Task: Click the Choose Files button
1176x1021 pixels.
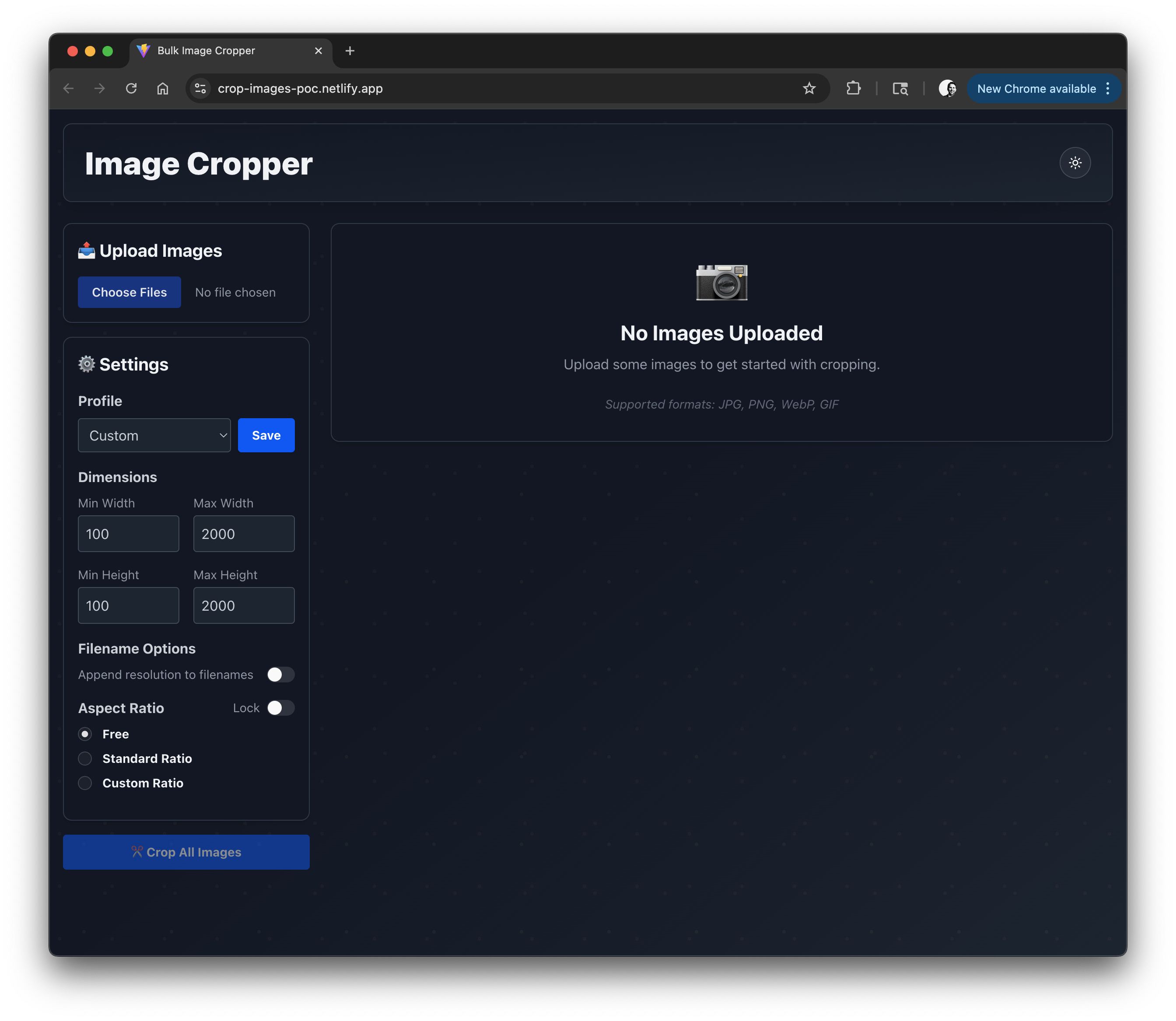Action: click(x=129, y=292)
